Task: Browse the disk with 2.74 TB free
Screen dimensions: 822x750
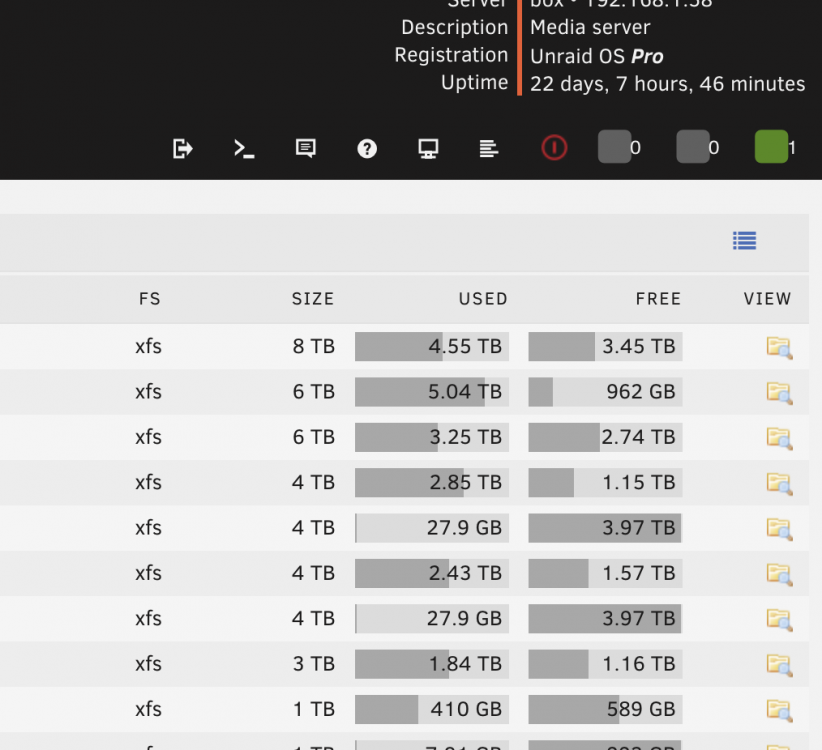Action: click(x=779, y=438)
